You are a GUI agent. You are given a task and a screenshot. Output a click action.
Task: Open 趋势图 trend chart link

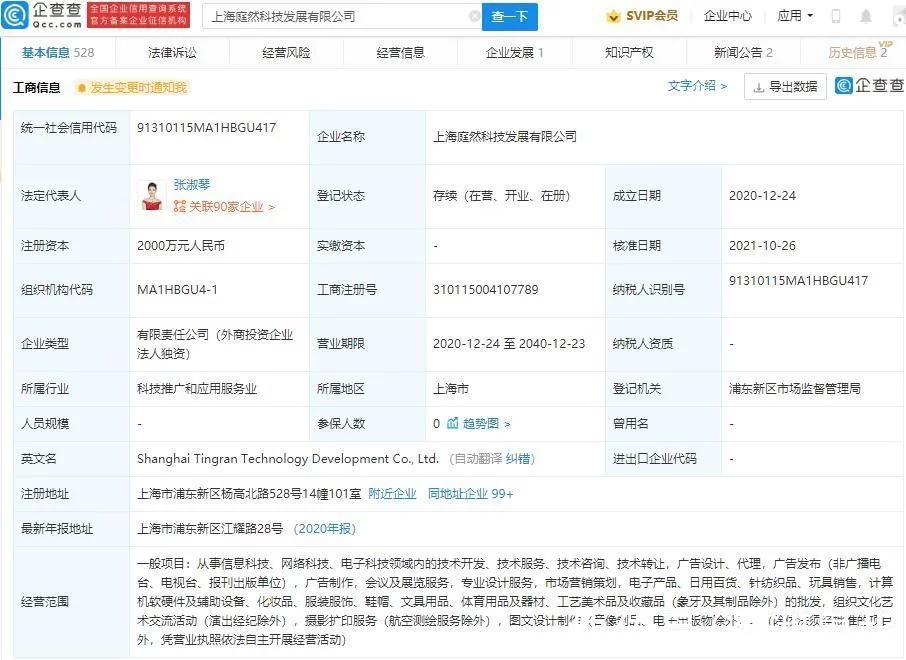click(x=486, y=424)
